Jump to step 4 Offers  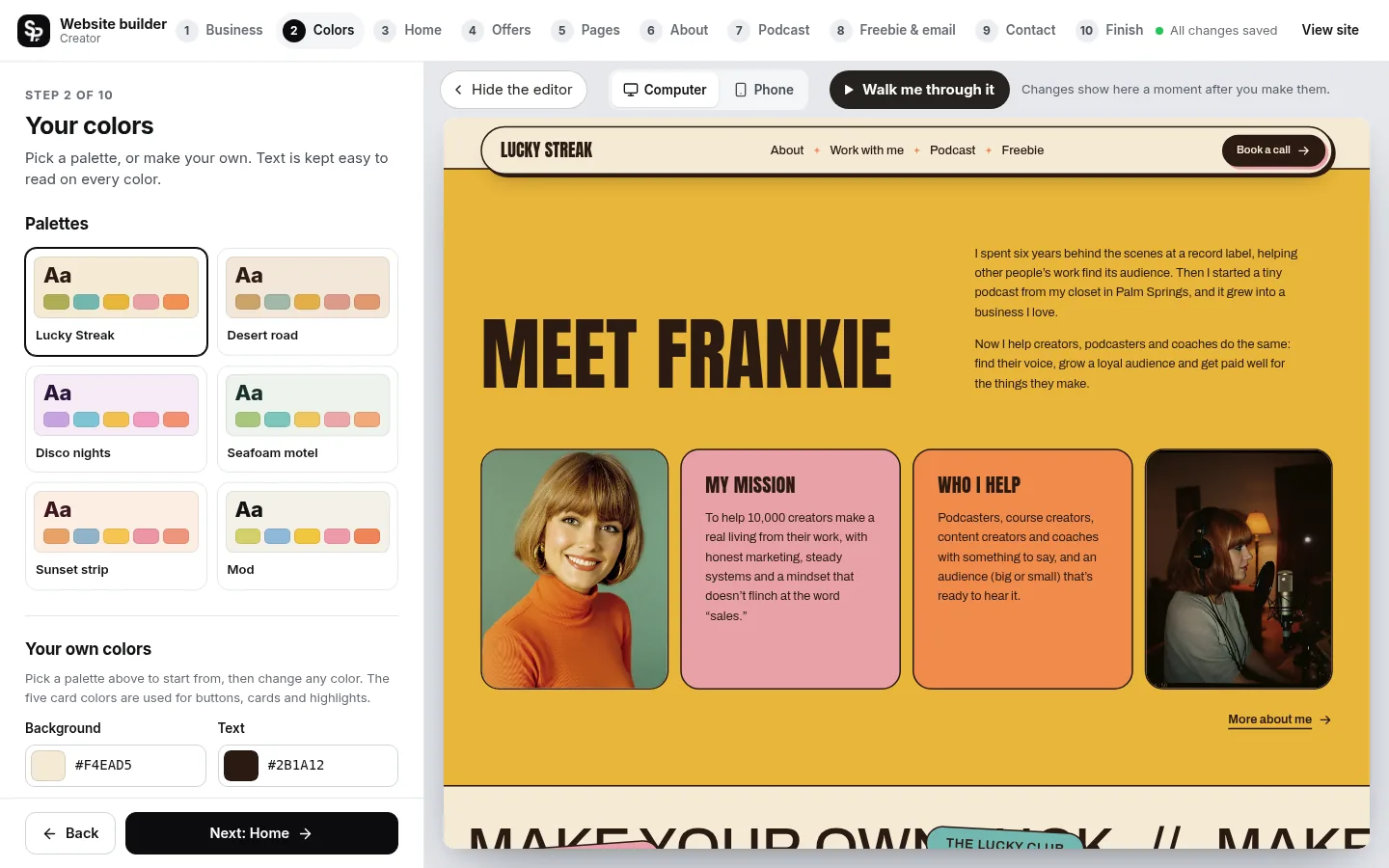(498, 30)
